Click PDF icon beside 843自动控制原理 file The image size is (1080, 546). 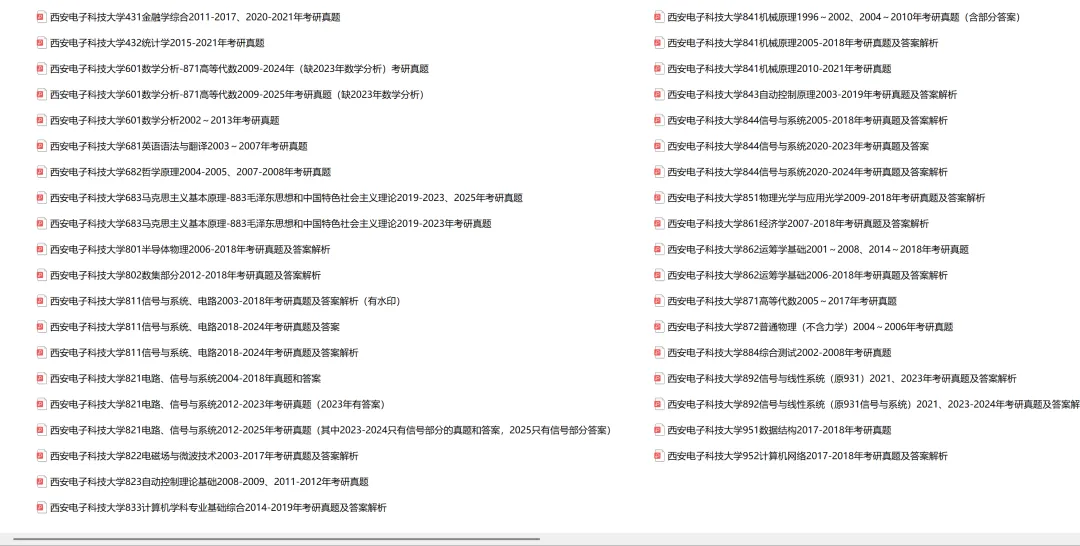coord(658,94)
